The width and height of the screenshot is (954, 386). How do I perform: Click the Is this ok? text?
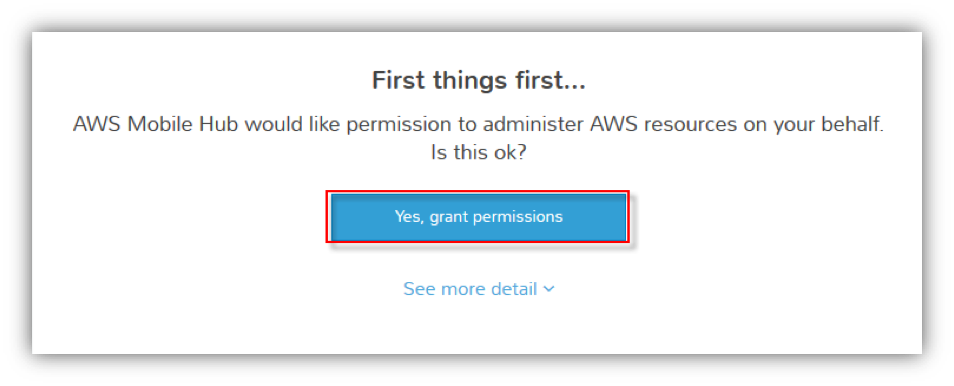click(478, 152)
